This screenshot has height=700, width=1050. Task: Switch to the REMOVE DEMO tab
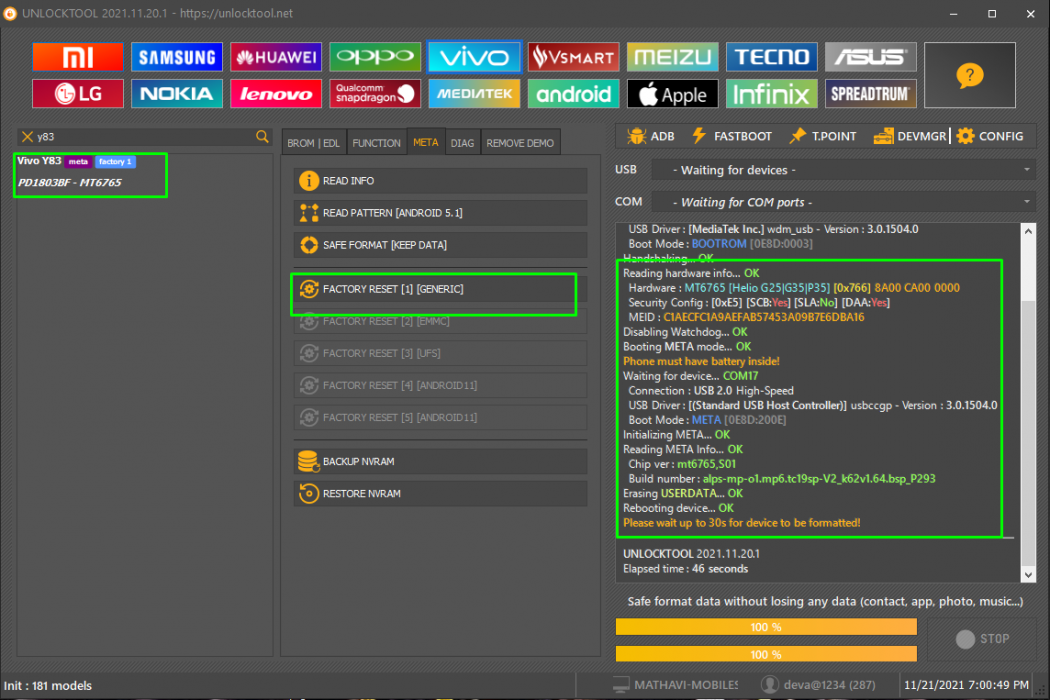coord(520,143)
